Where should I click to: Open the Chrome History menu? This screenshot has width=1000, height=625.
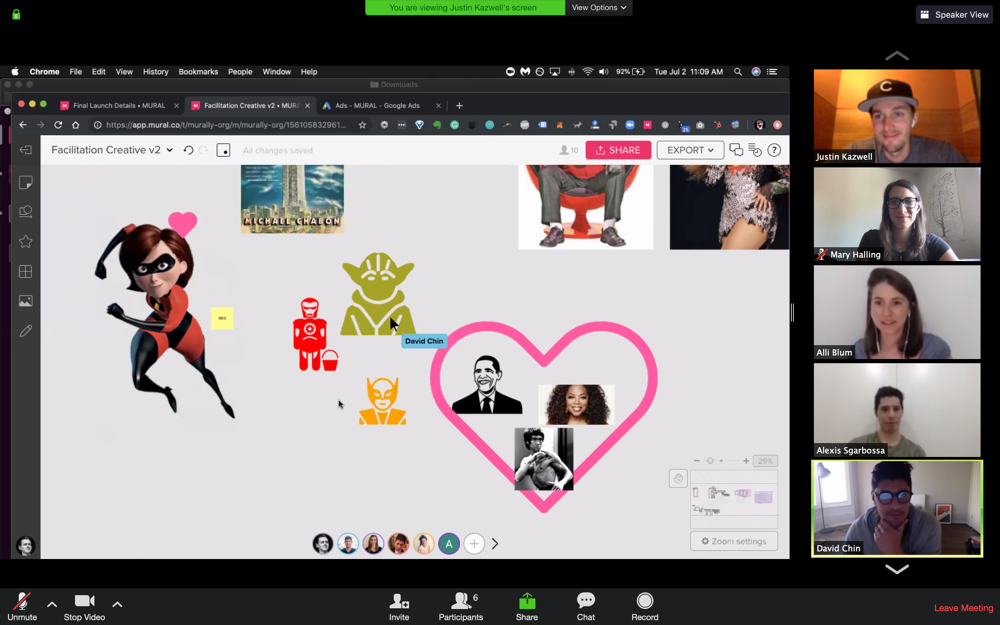(x=155, y=71)
